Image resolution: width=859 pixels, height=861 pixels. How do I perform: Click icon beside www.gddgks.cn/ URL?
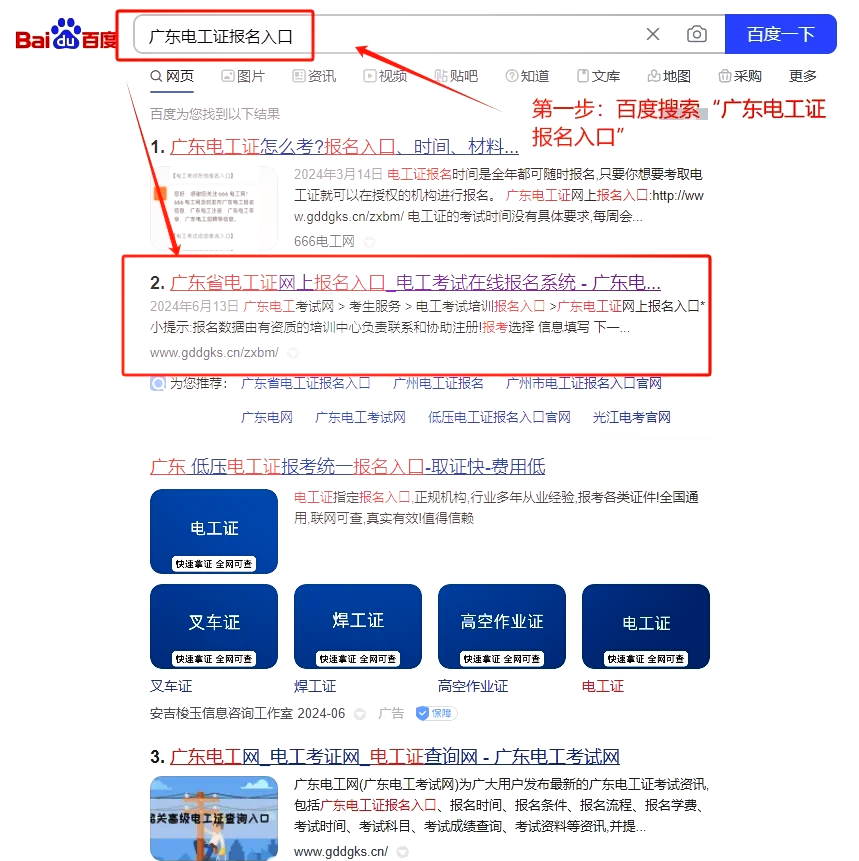tap(403, 852)
